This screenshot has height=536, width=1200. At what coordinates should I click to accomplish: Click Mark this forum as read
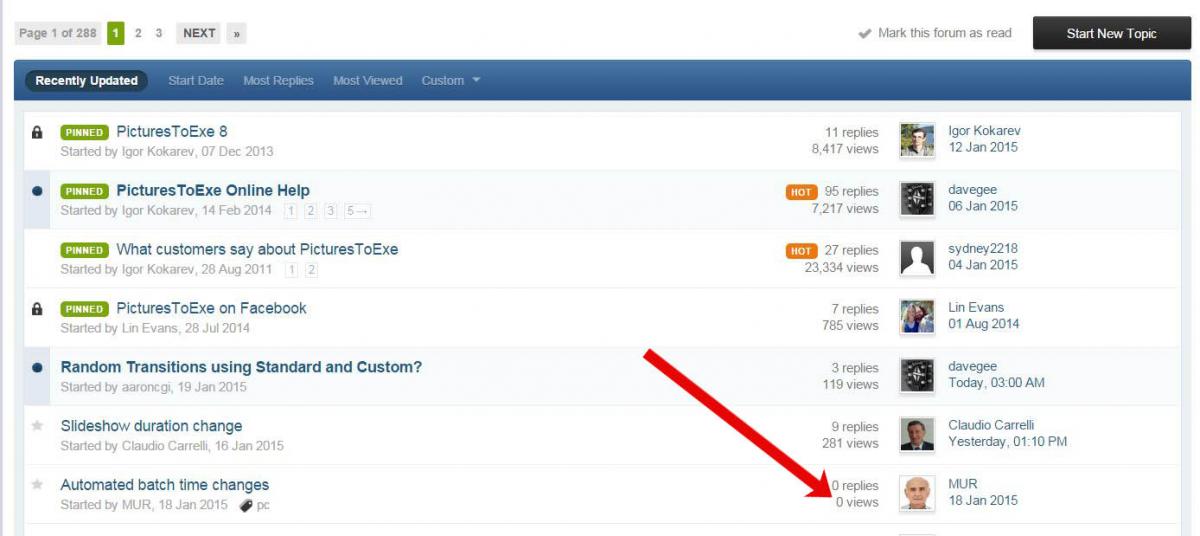944,33
